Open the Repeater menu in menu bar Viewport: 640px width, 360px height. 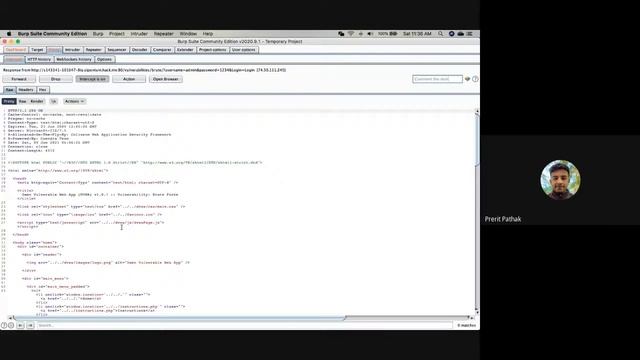(164, 34)
